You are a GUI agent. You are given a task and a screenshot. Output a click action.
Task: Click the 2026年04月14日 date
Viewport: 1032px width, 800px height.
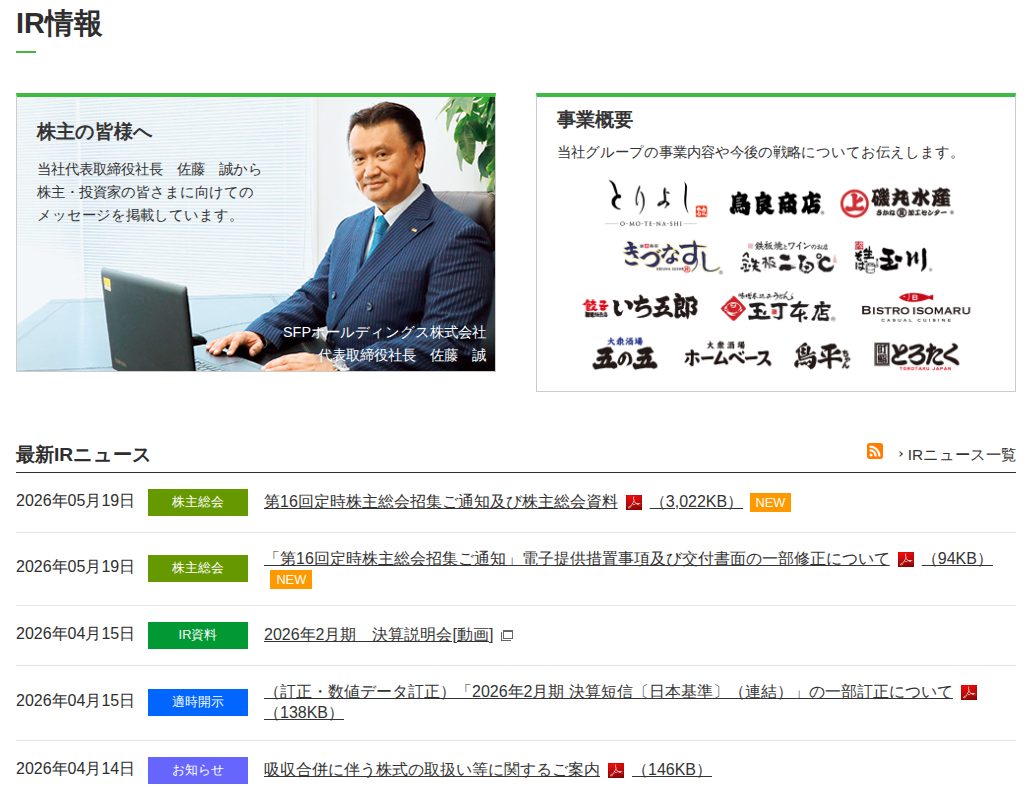tap(75, 769)
